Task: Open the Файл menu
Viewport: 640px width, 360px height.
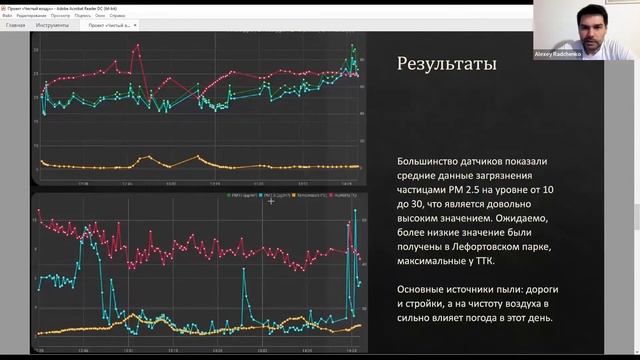Action: [x=7, y=16]
